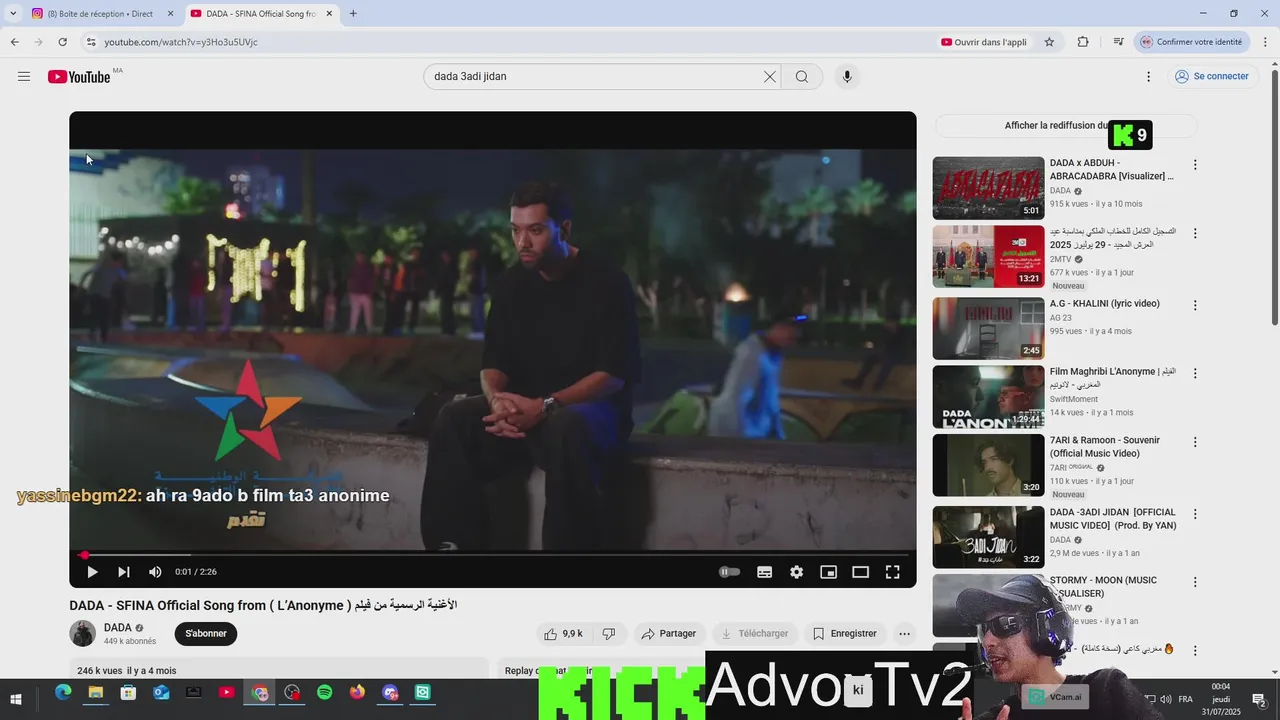Open DADA x ABDUH ABRACADABRA thumbnail
The image size is (1280, 720).
point(988,188)
